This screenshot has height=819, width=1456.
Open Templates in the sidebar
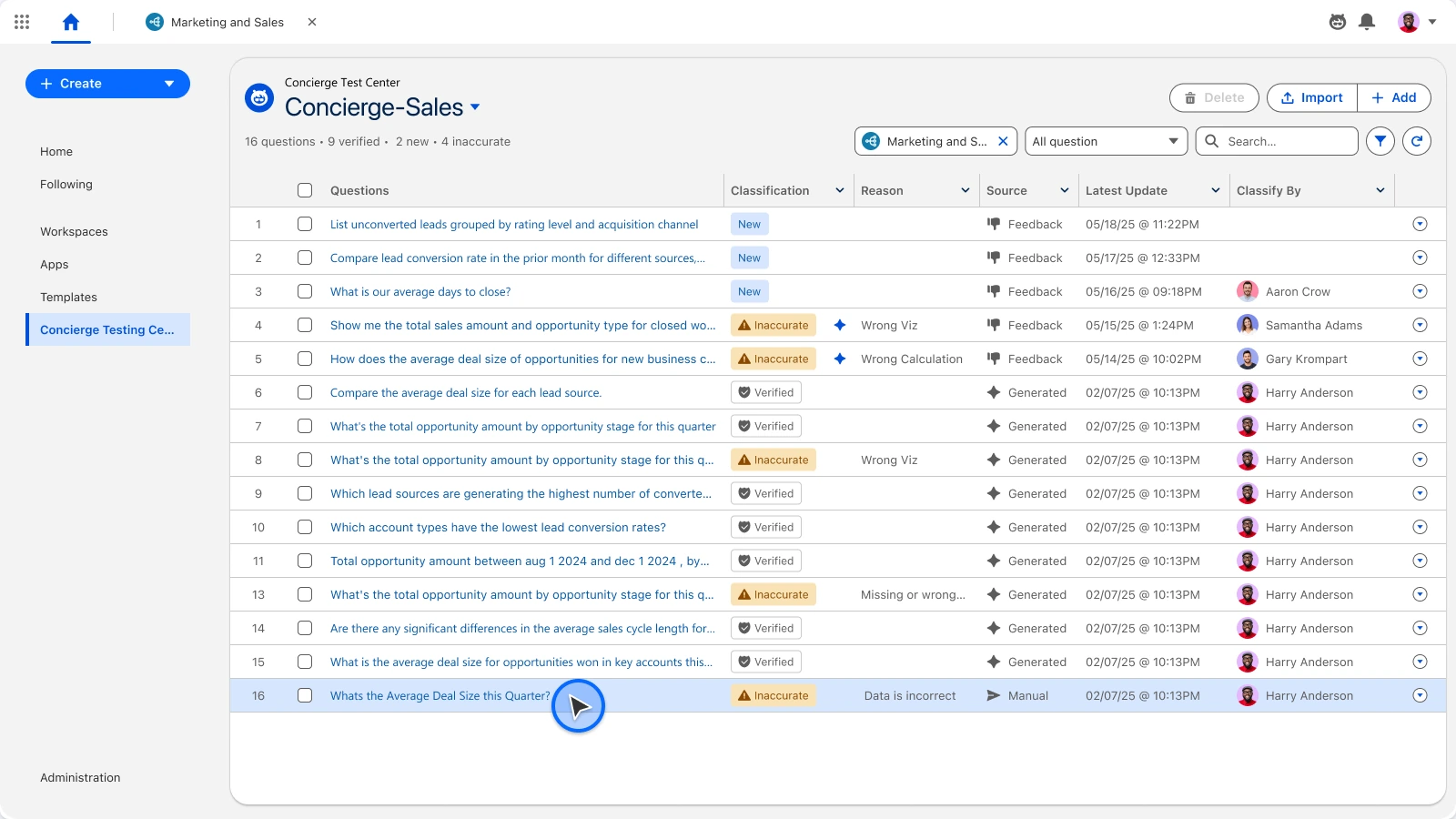[x=68, y=297]
